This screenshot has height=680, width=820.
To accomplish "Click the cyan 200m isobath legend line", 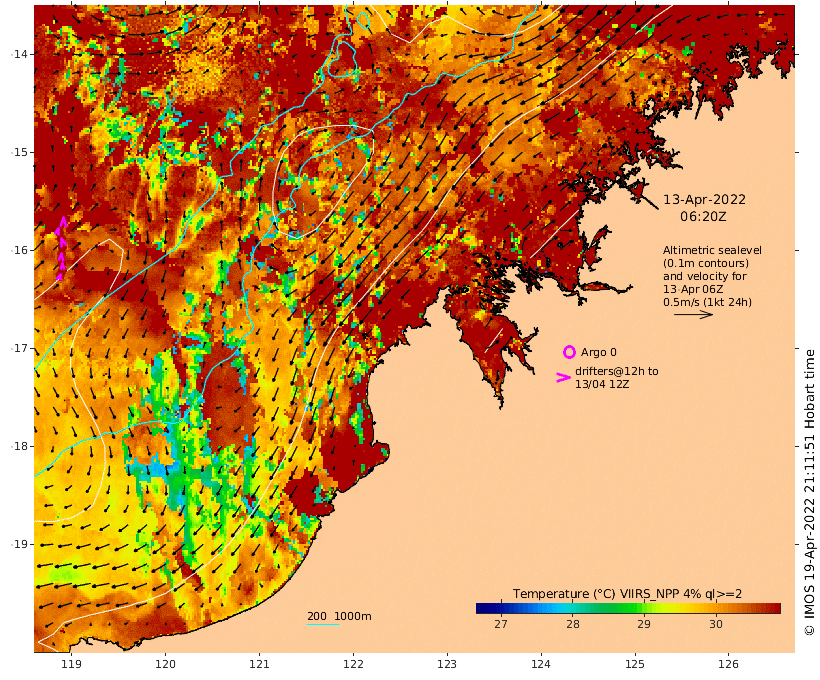I will point(323,624).
